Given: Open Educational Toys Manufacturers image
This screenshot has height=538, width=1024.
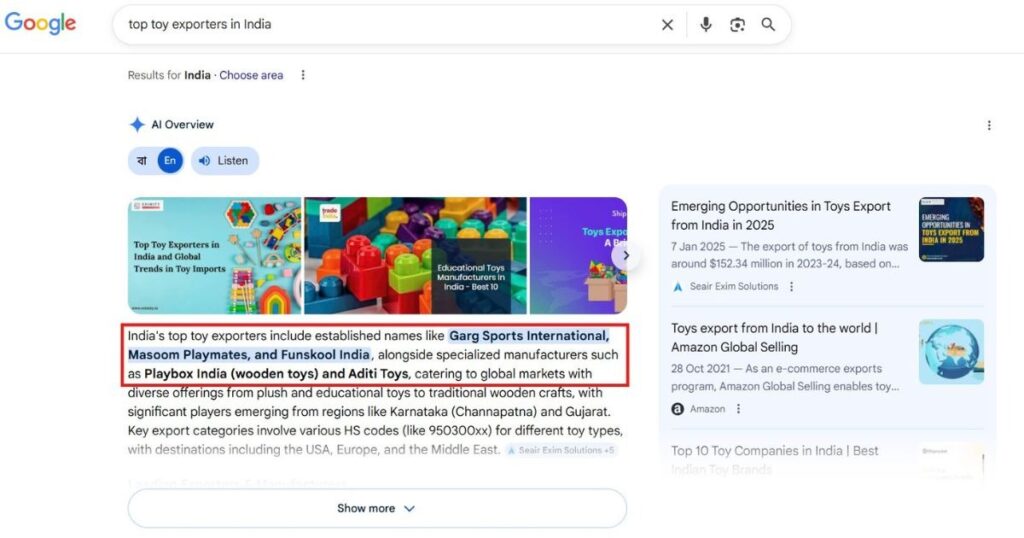Looking at the screenshot, I should point(415,255).
